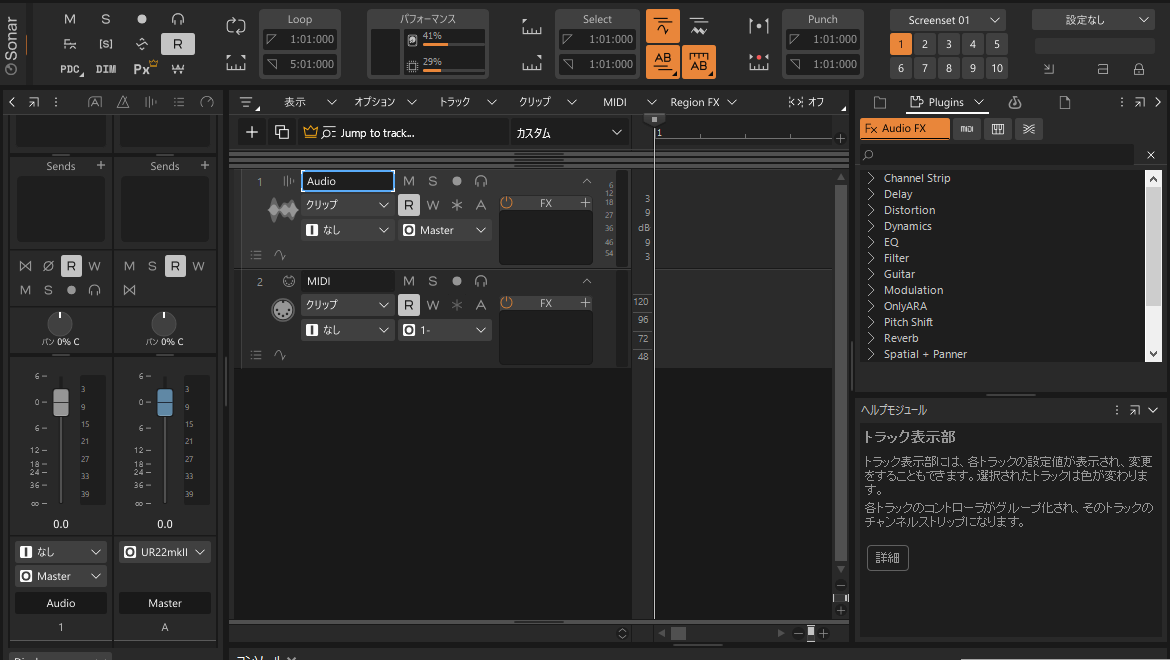This screenshot has height=660, width=1170.
Task: Open the カスタム track control dropdown
Action: coord(569,133)
